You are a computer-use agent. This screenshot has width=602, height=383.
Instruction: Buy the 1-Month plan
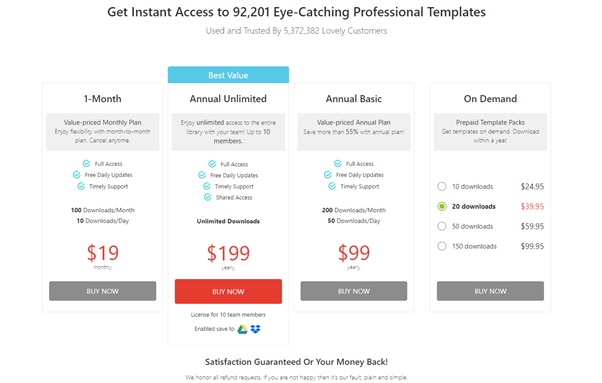[x=103, y=291]
